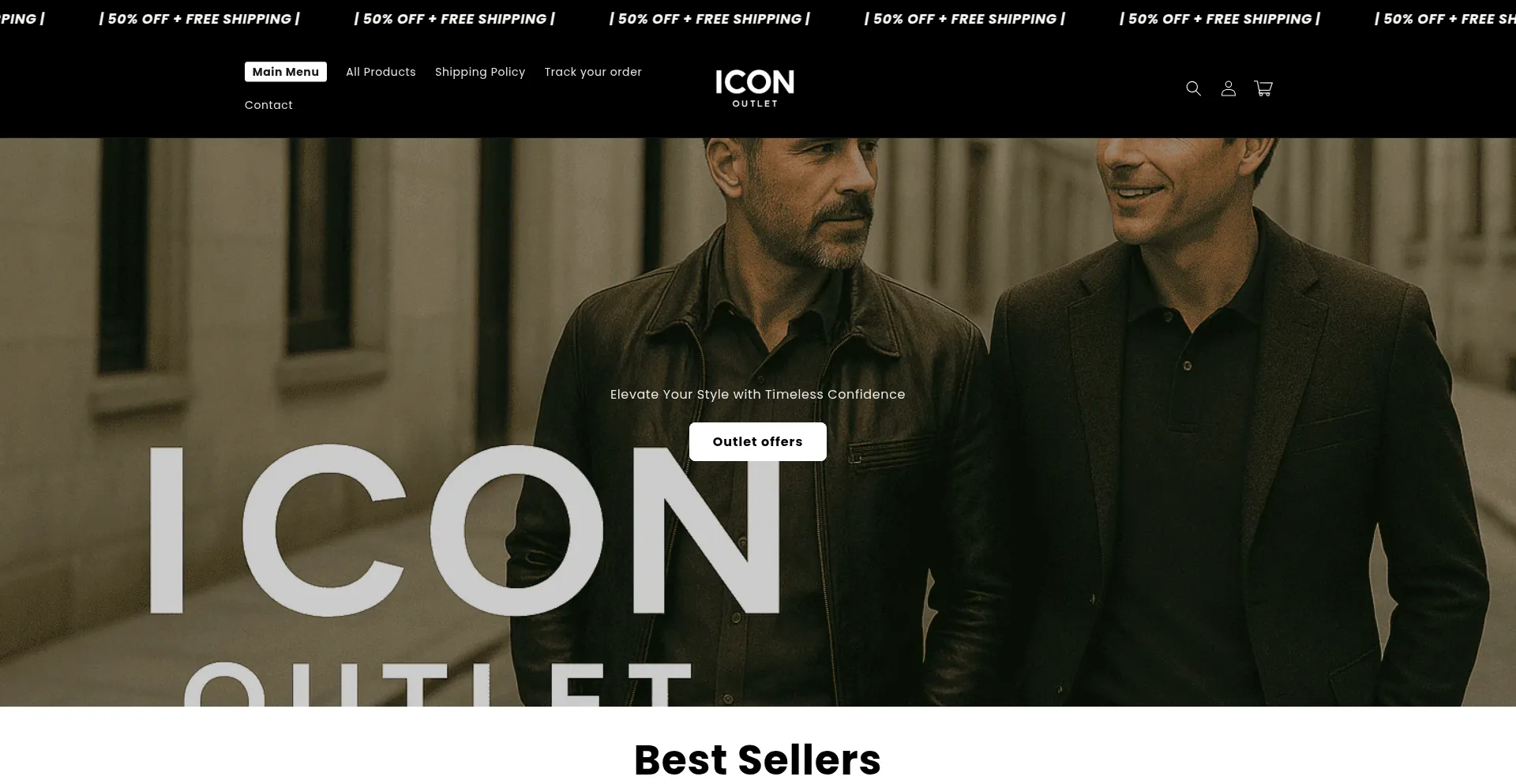The width and height of the screenshot is (1516, 784).
Task: Open the Track your order link
Action: (593, 72)
